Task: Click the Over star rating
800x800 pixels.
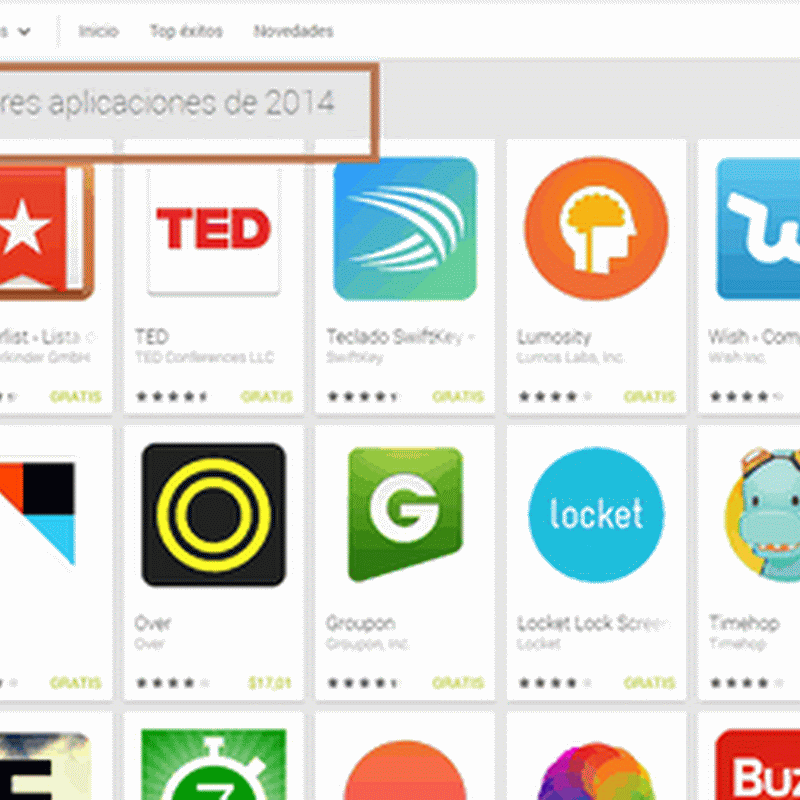Action: point(172,683)
